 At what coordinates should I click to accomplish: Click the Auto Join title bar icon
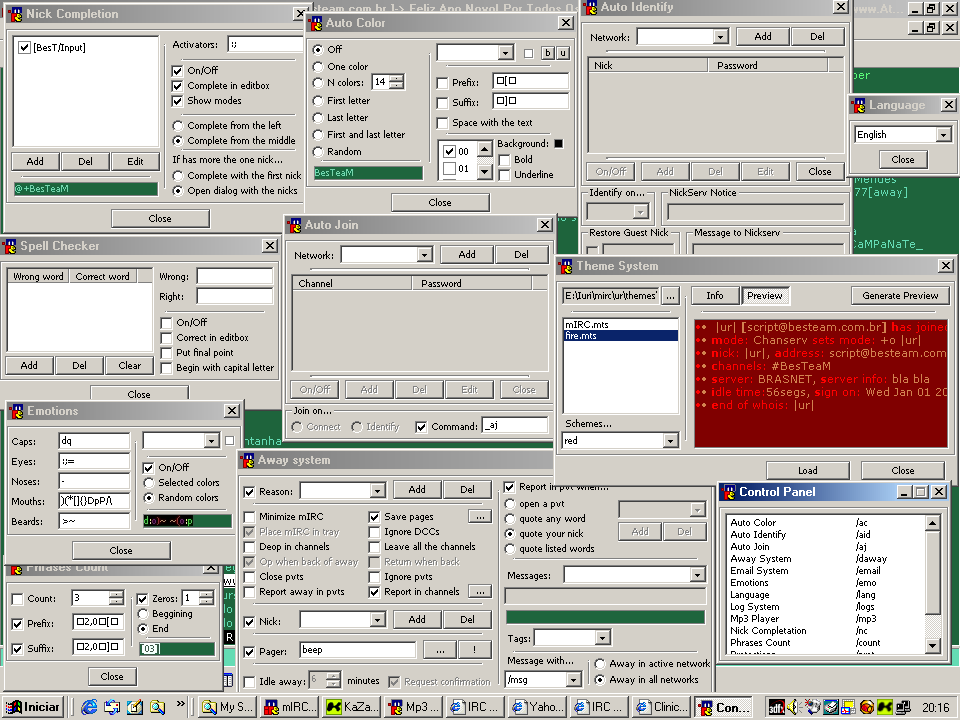294,225
